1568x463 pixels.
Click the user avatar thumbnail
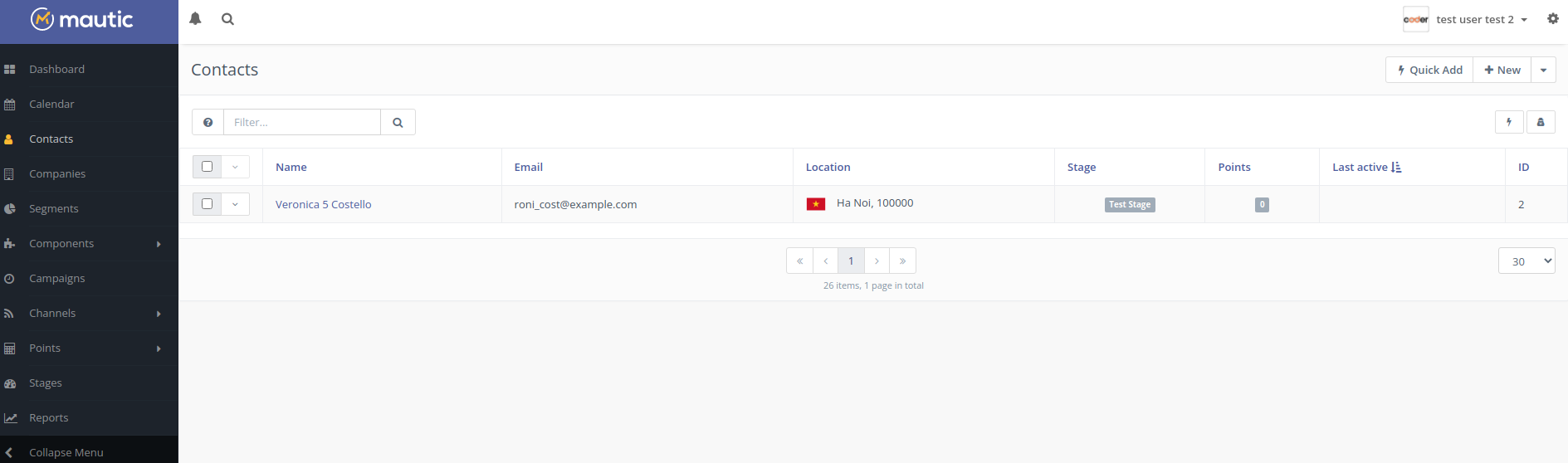(x=1416, y=19)
